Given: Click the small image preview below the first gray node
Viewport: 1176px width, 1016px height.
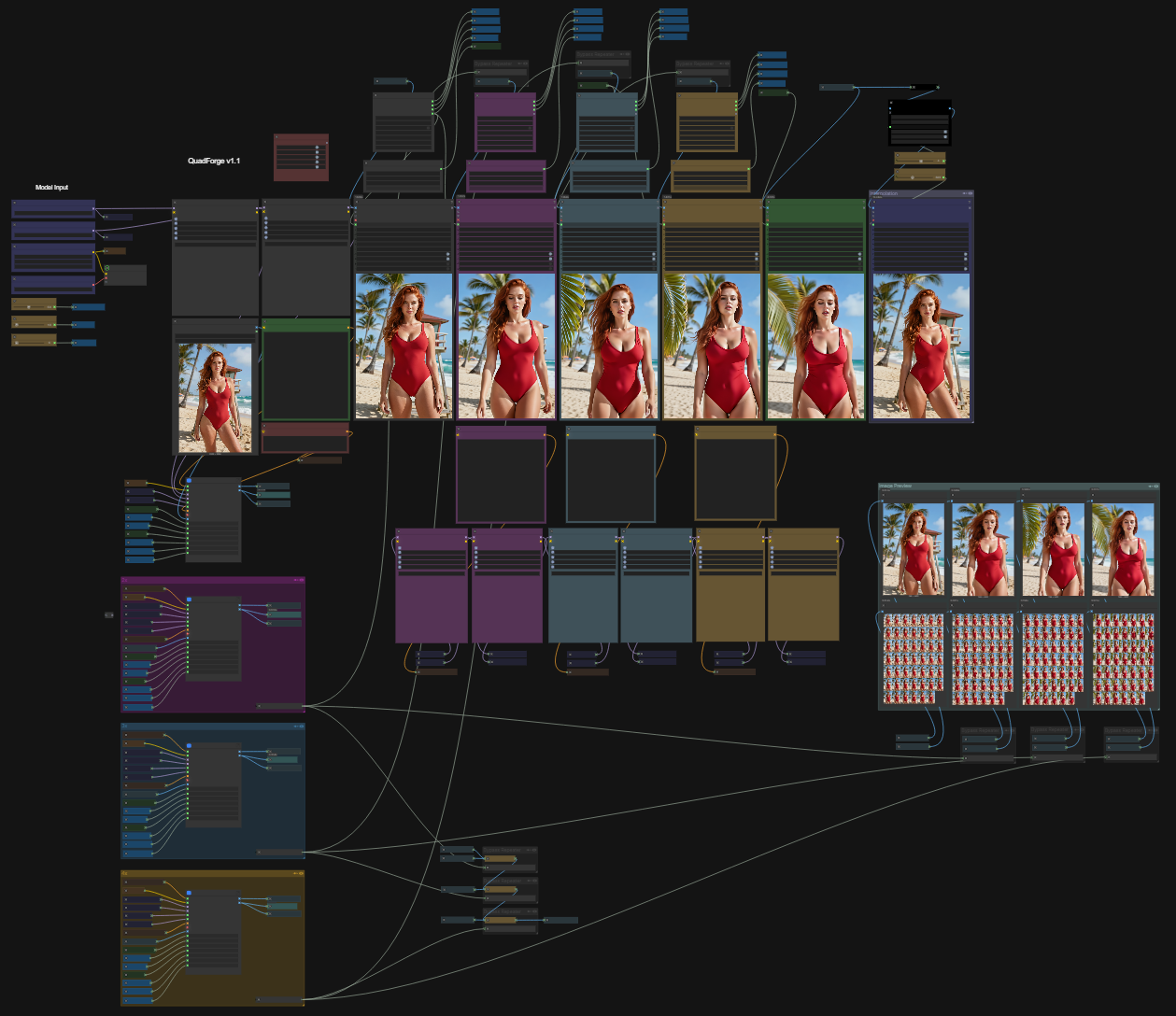Looking at the screenshot, I should pos(216,398).
